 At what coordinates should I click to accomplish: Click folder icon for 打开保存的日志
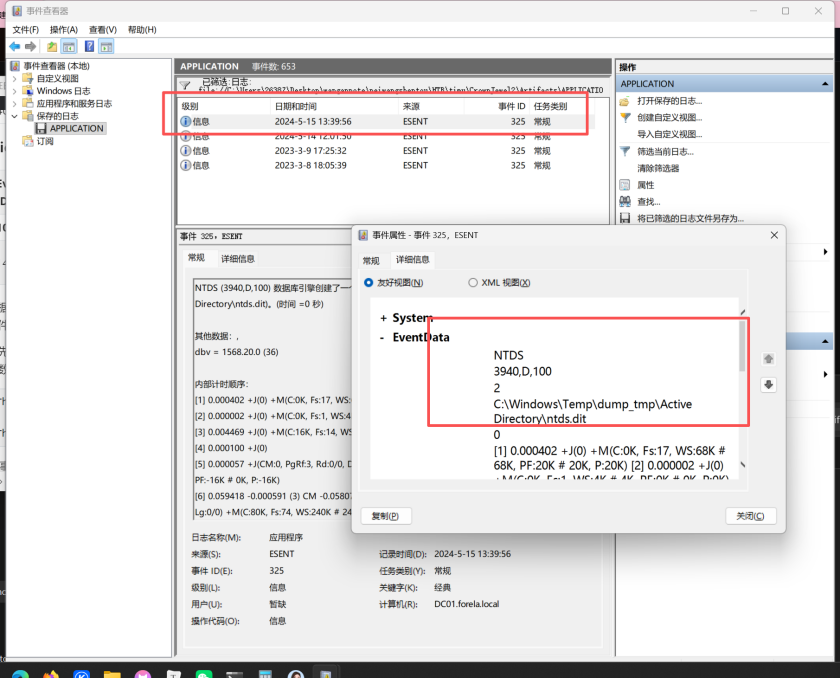point(625,101)
